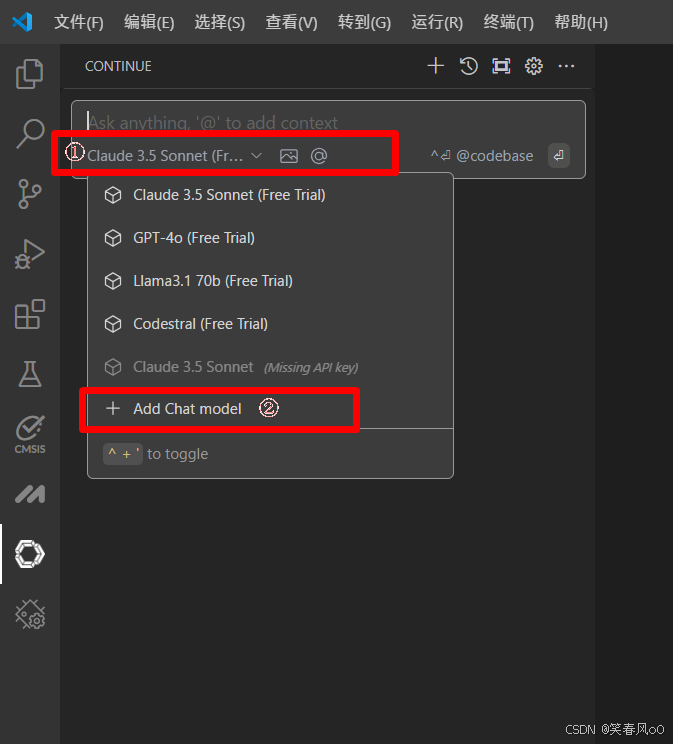Viewport: 673px width, 744px height.
Task: Click the CONTINUE panel title
Action: (118, 66)
